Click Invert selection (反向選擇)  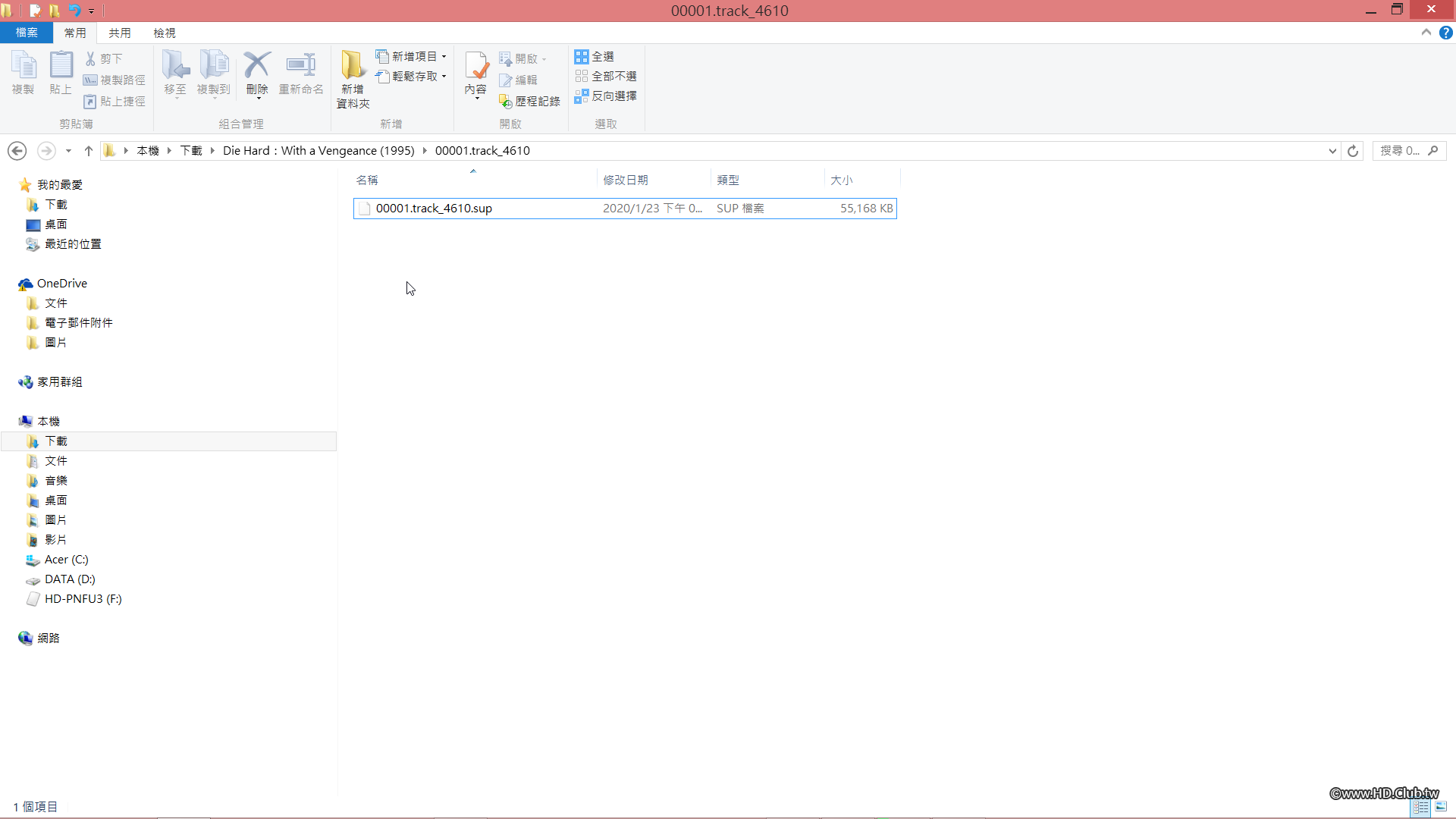[605, 96]
